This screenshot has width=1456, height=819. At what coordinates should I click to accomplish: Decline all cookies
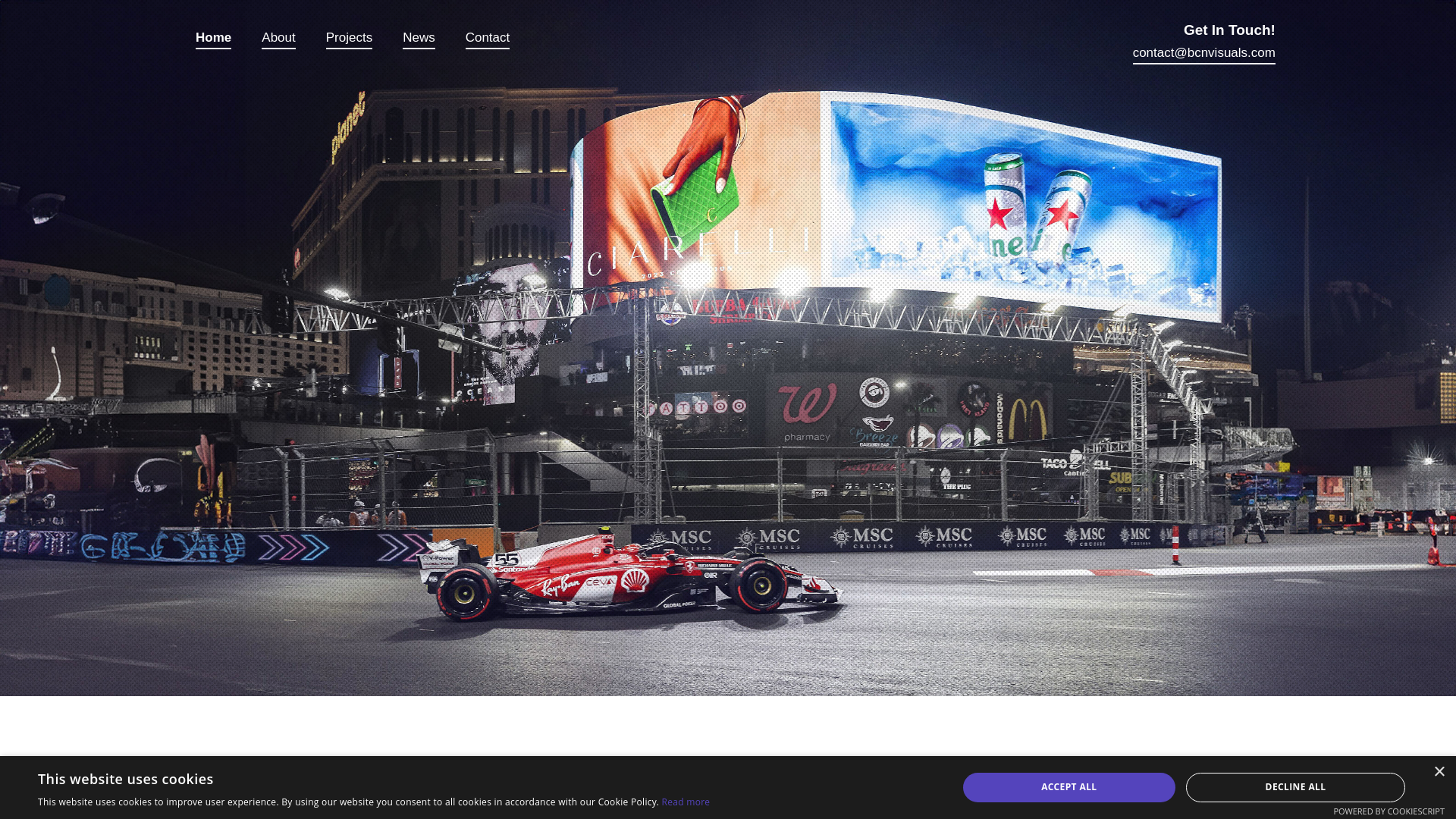coord(1295,787)
